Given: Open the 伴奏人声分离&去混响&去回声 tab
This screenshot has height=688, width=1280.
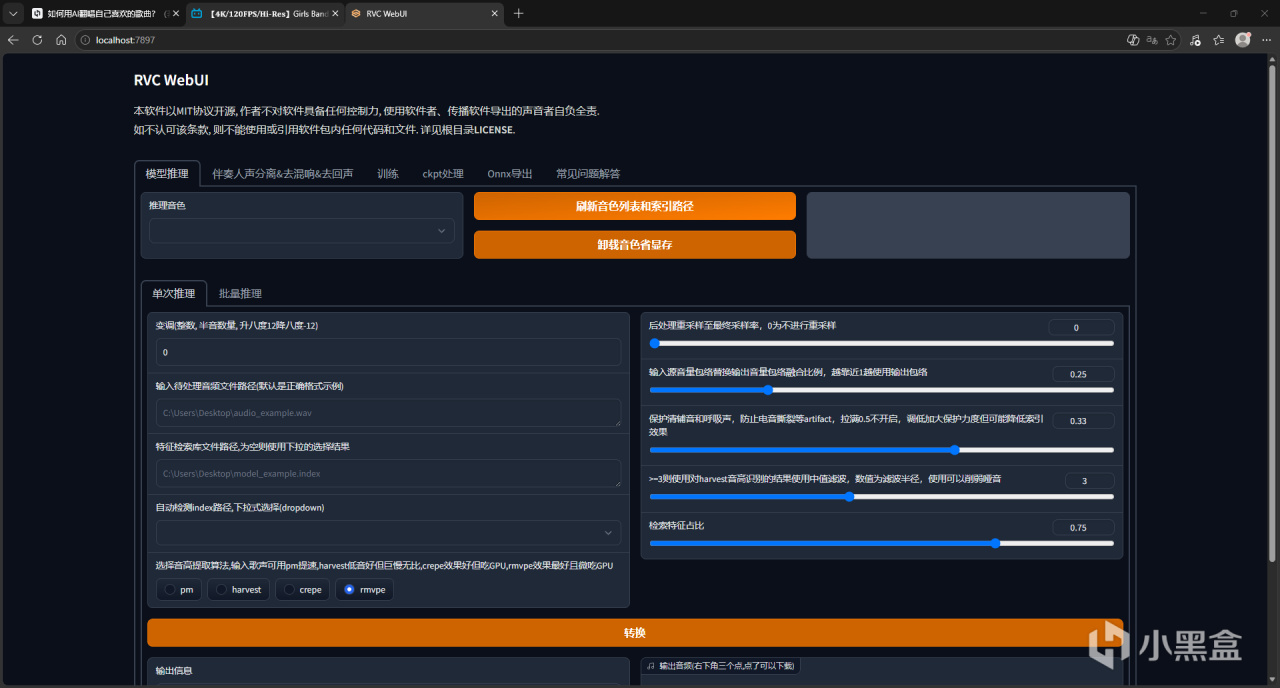Looking at the screenshot, I should tap(283, 173).
